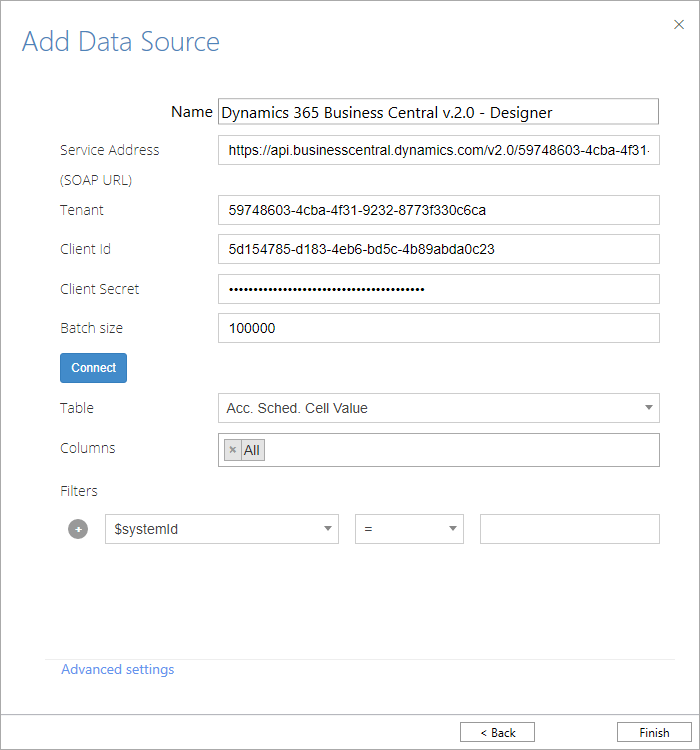The width and height of the screenshot is (700, 750).
Task: Open the equals operator dropdown
Action: (x=409, y=529)
